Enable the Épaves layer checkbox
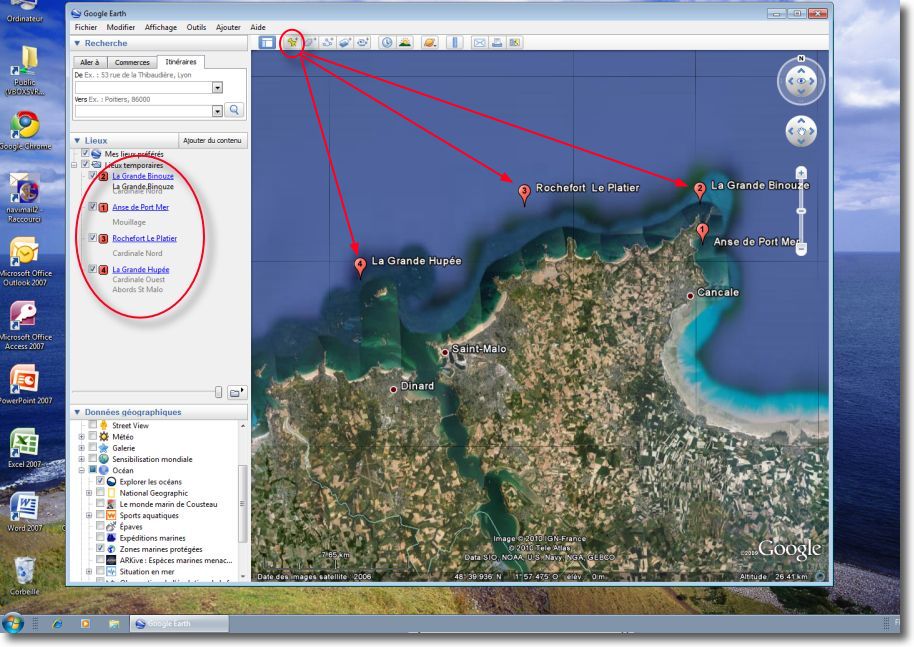914x647 pixels. pyautogui.click(x=100, y=526)
